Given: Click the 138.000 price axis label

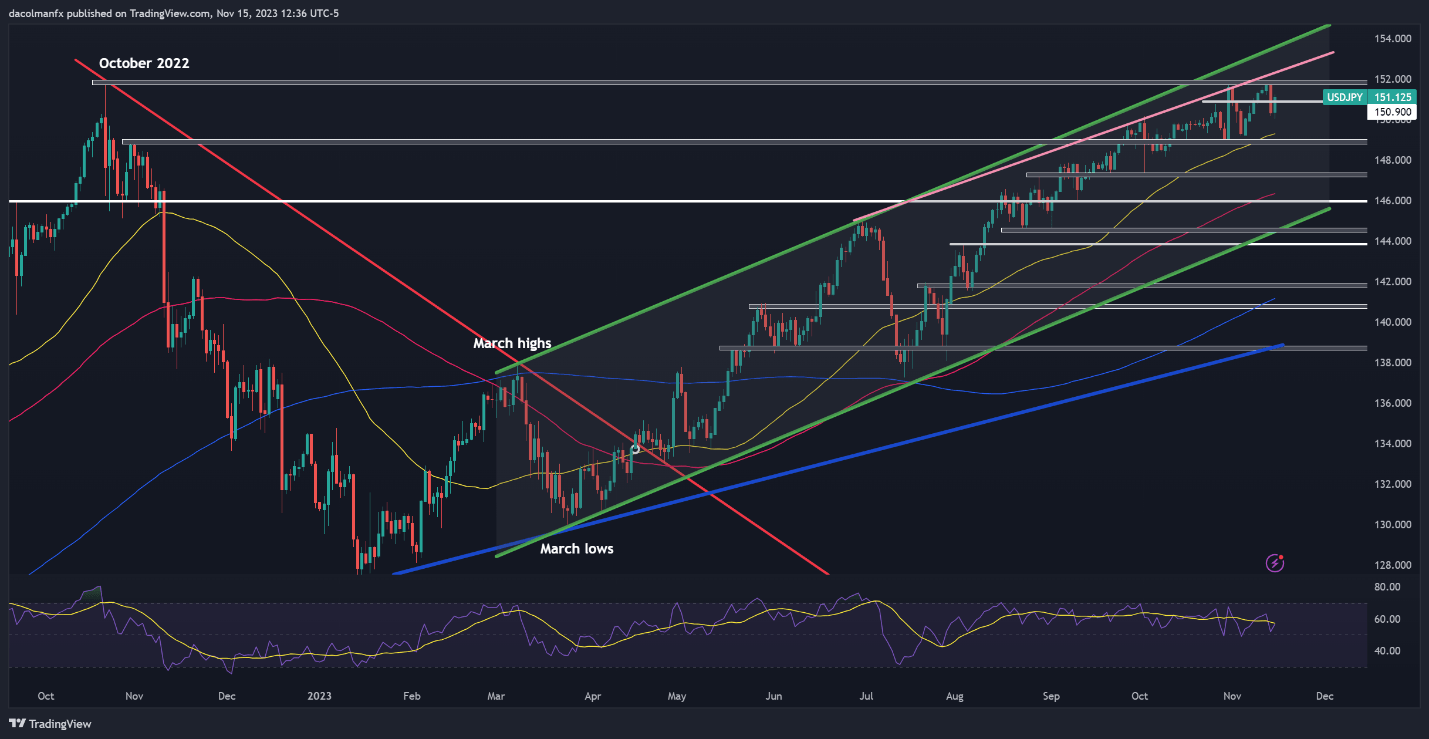Looking at the screenshot, I should coord(1393,363).
